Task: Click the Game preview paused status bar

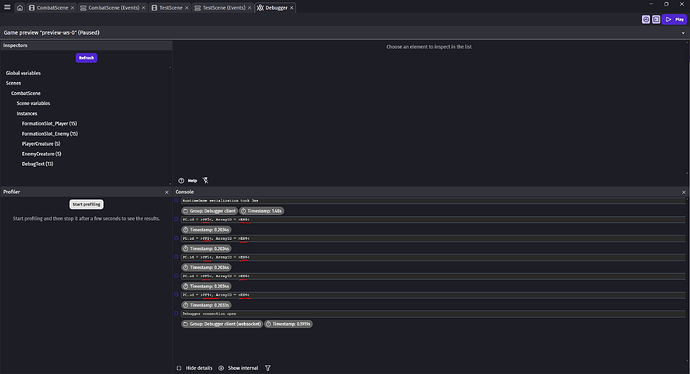Action: (345, 33)
